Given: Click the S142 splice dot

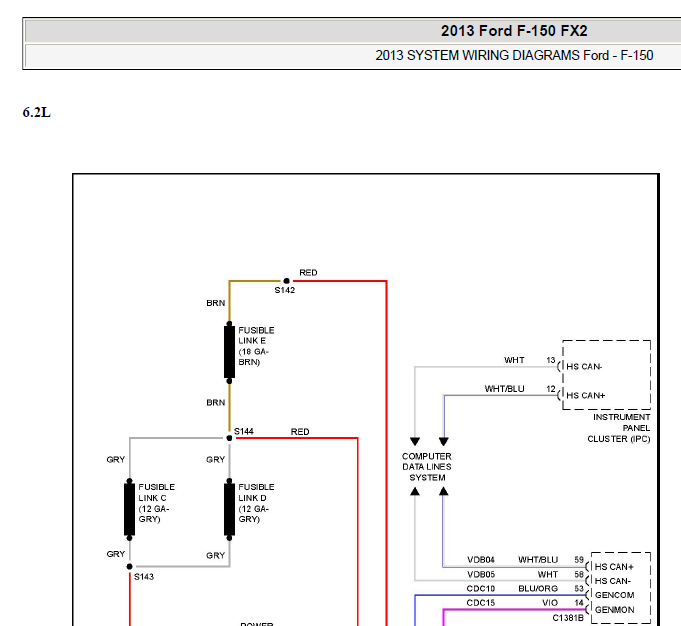Looking at the screenshot, I should coord(286,281).
